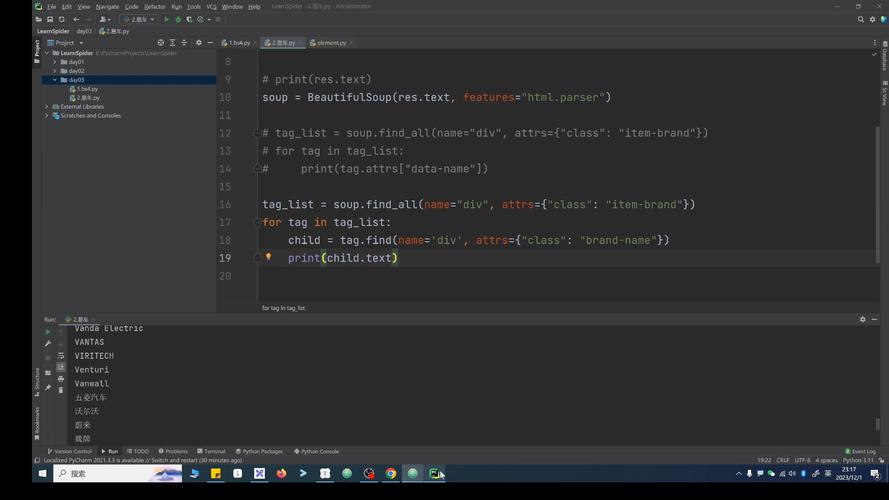Select 1.bs4.py file in project tree

[83, 89]
